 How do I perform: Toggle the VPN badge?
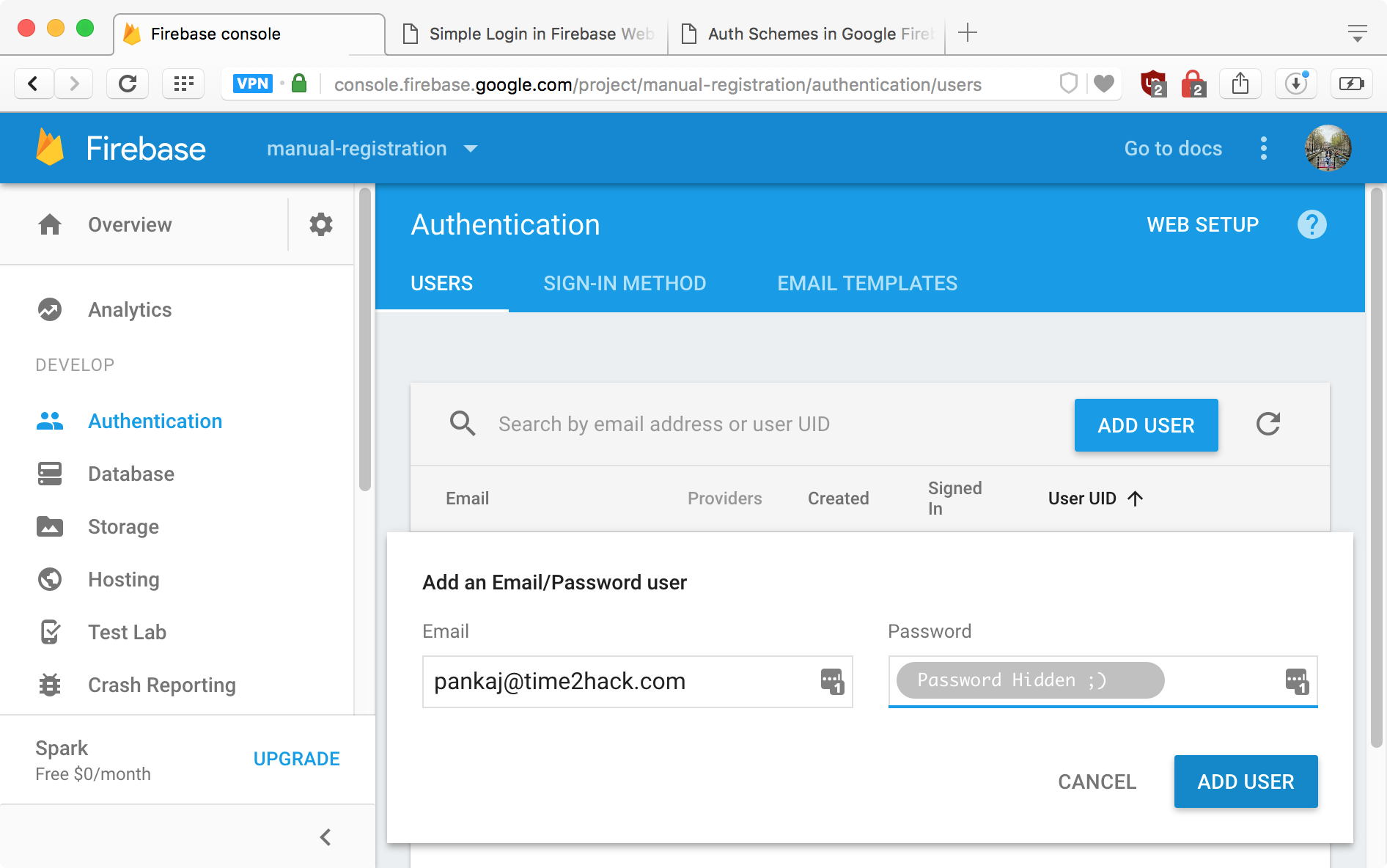point(252,84)
